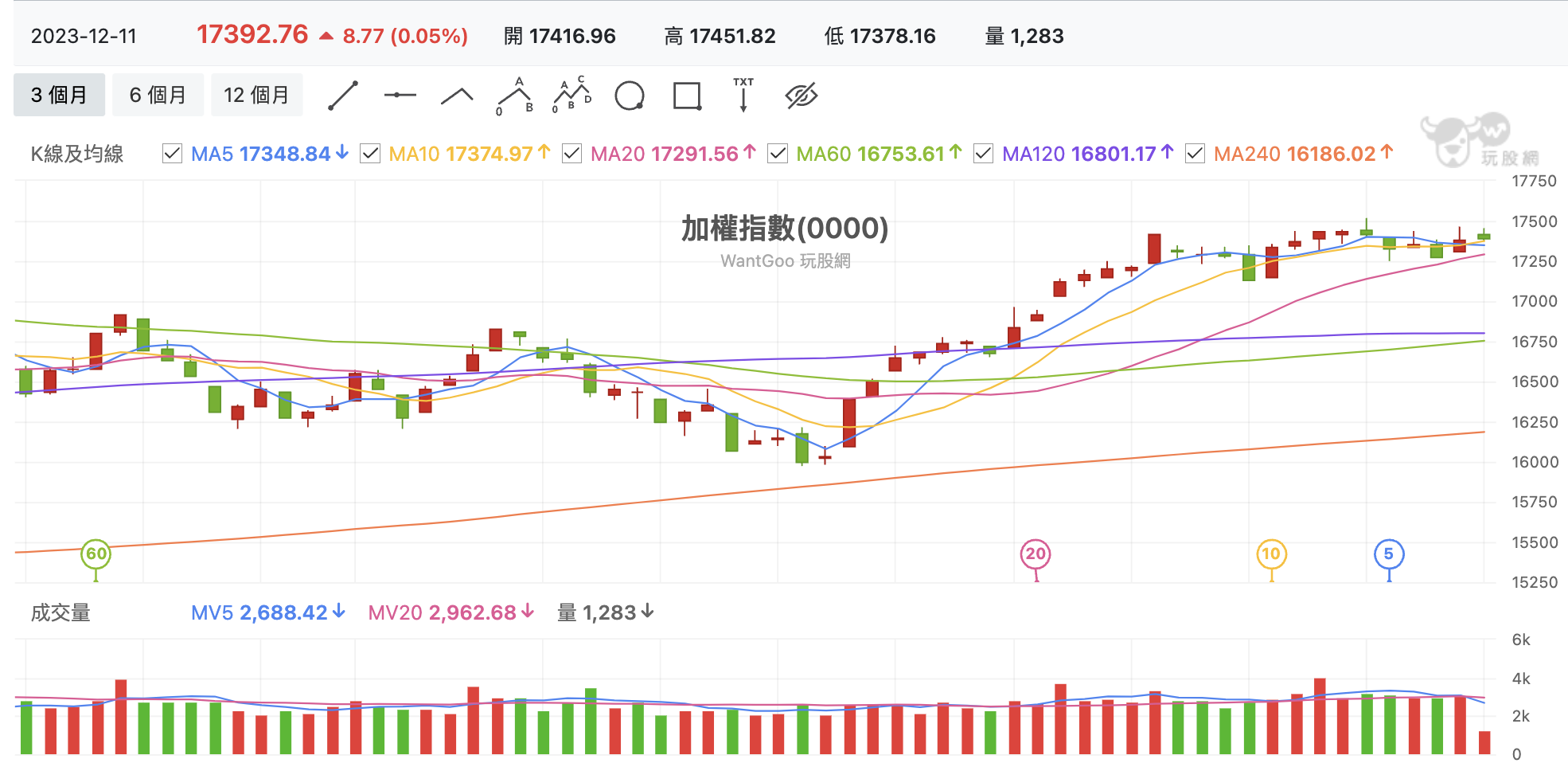Pick the TXT text annotation tool
The image size is (1568, 763).
pyautogui.click(x=743, y=96)
